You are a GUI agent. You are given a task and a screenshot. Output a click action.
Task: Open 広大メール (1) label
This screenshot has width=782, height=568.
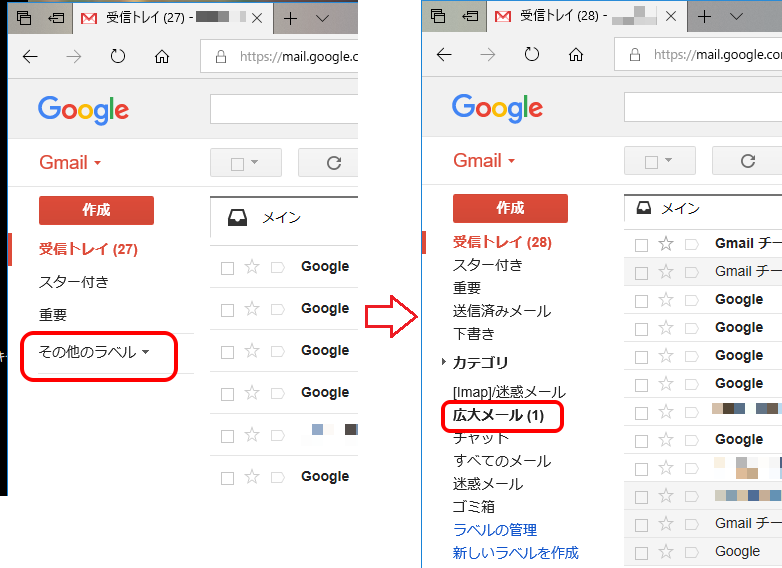(498, 415)
